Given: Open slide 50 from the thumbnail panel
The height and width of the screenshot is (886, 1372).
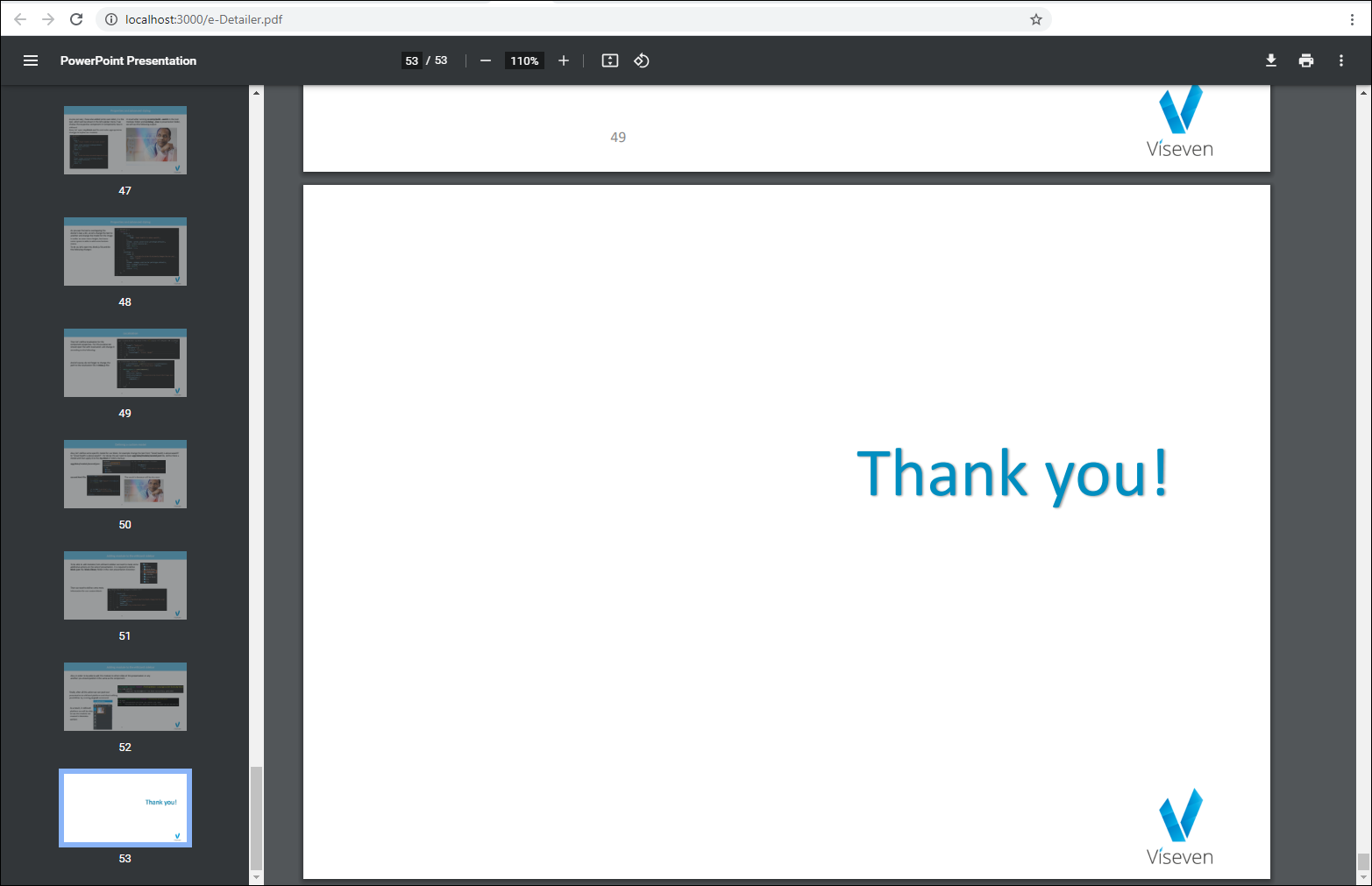Looking at the screenshot, I should [124, 473].
